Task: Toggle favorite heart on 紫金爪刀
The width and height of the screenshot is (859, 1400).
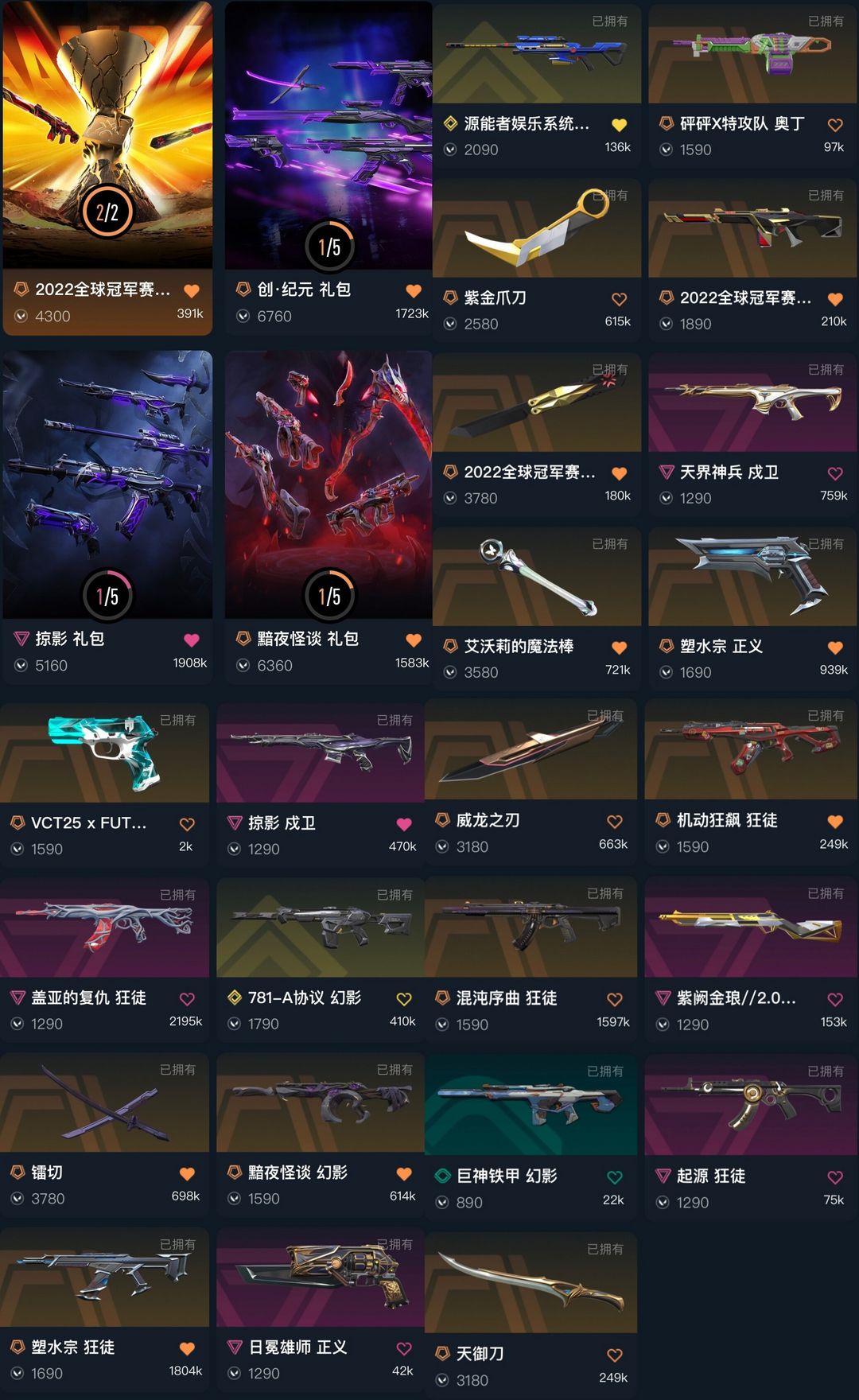Action: coord(619,299)
